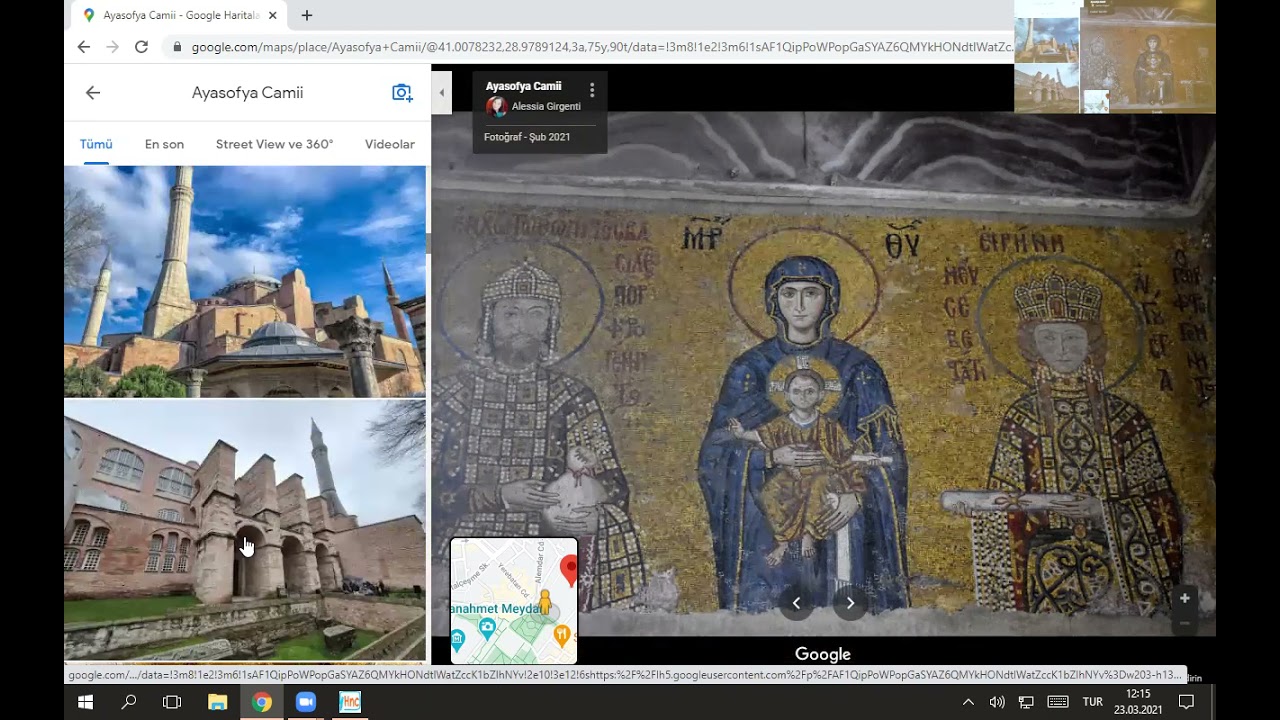Go back using the browser back arrow
This screenshot has width=1280, height=720.
tap(83, 47)
